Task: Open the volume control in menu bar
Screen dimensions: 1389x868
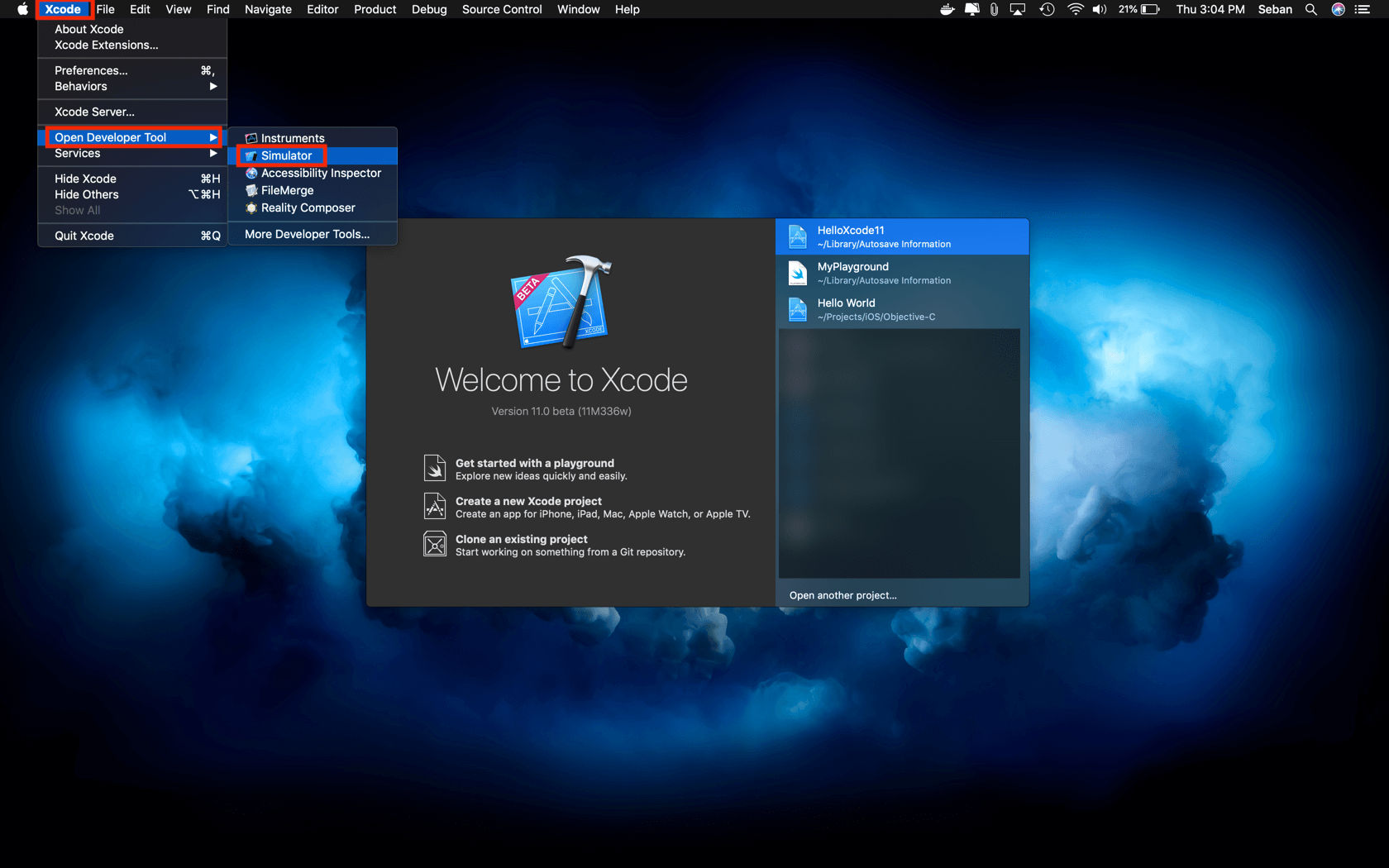Action: click(1100, 9)
